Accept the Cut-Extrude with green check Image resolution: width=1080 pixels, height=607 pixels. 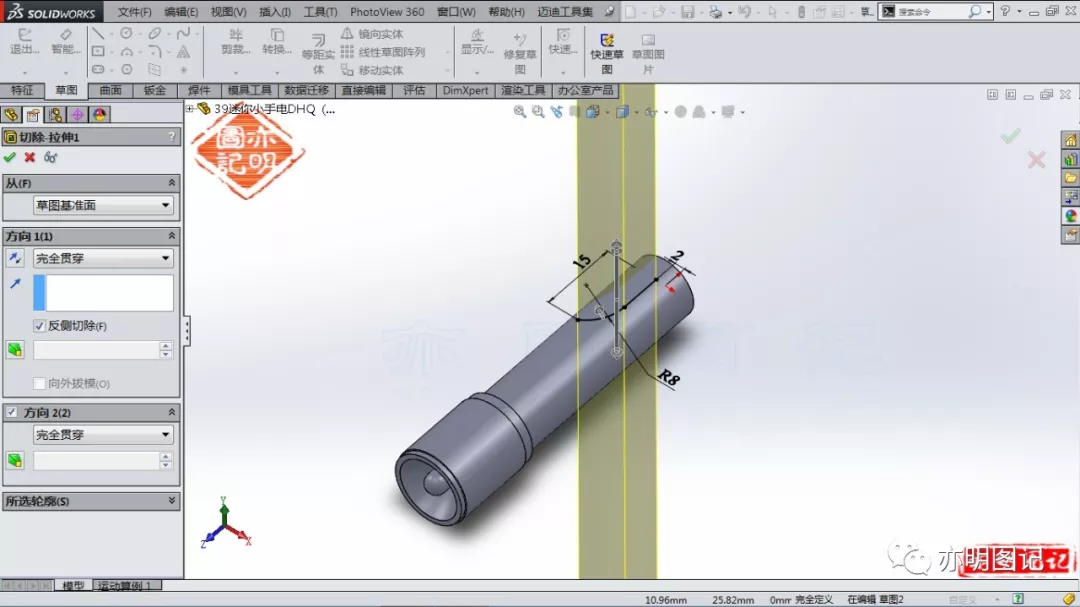coord(10,157)
